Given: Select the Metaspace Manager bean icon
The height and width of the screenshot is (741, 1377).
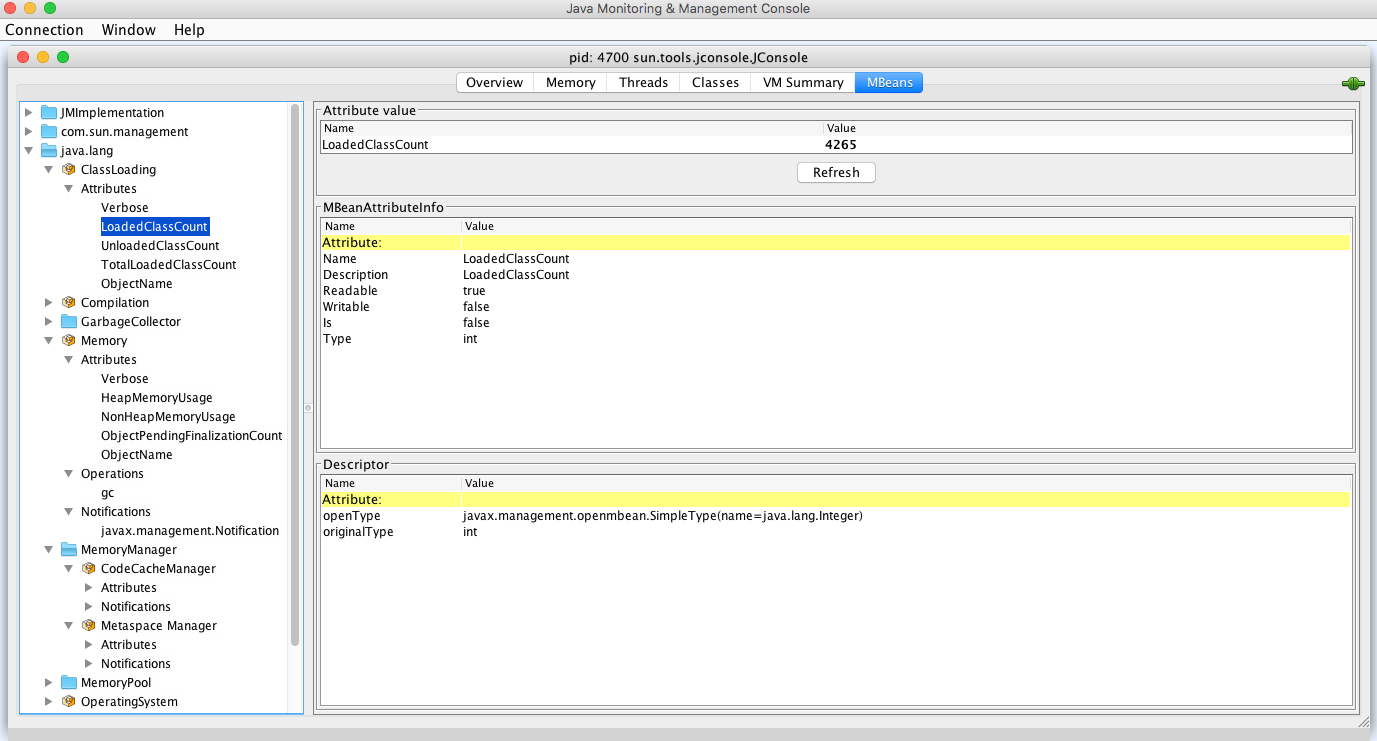Looking at the screenshot, I should pyautogui.click(x=87, y=625).
